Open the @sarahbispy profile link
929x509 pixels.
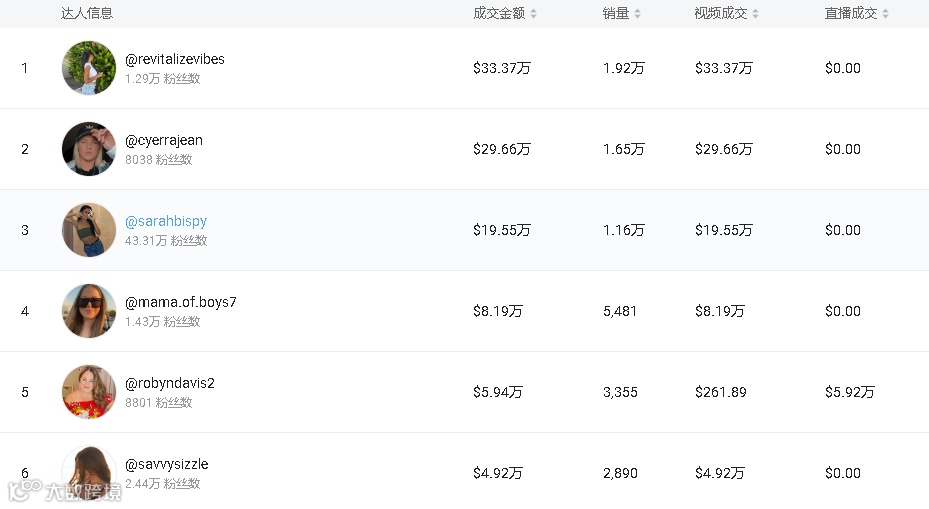(x=166, y=221)
